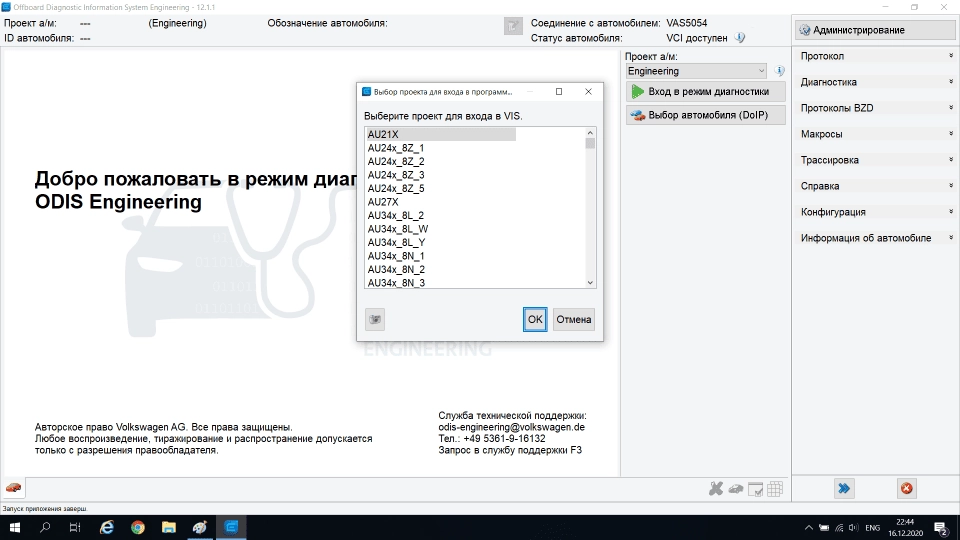Expand the Протокол section
This screenshot has width=960, height=540.
[875, 56]
